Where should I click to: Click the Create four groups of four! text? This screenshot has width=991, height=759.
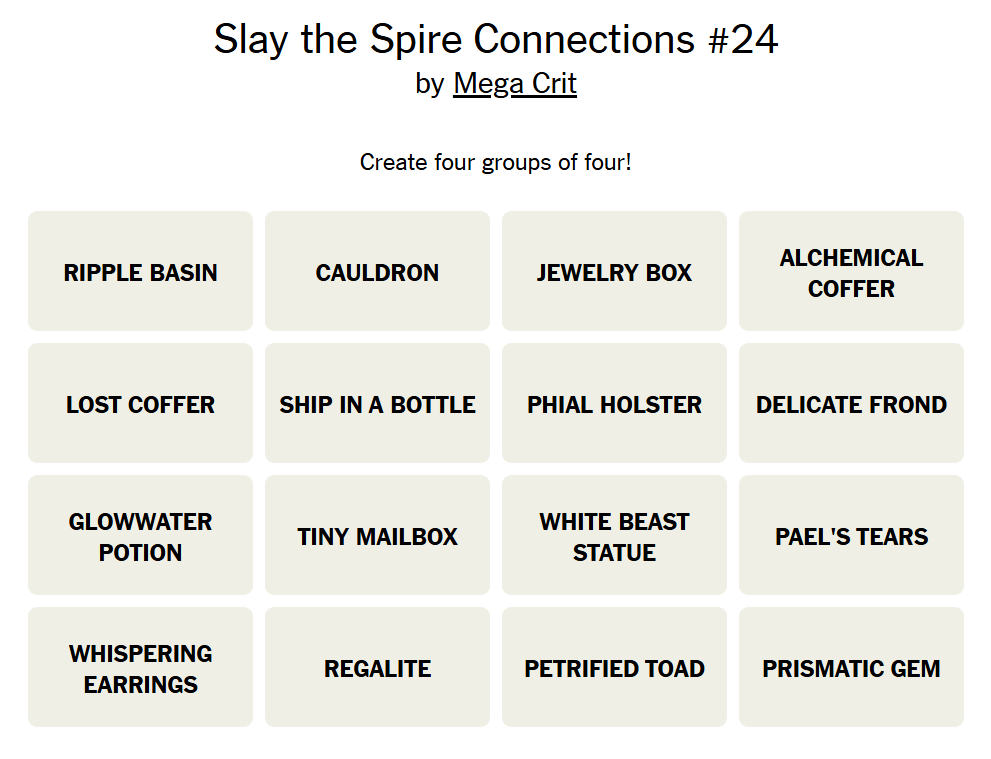(x=496, y=162)
